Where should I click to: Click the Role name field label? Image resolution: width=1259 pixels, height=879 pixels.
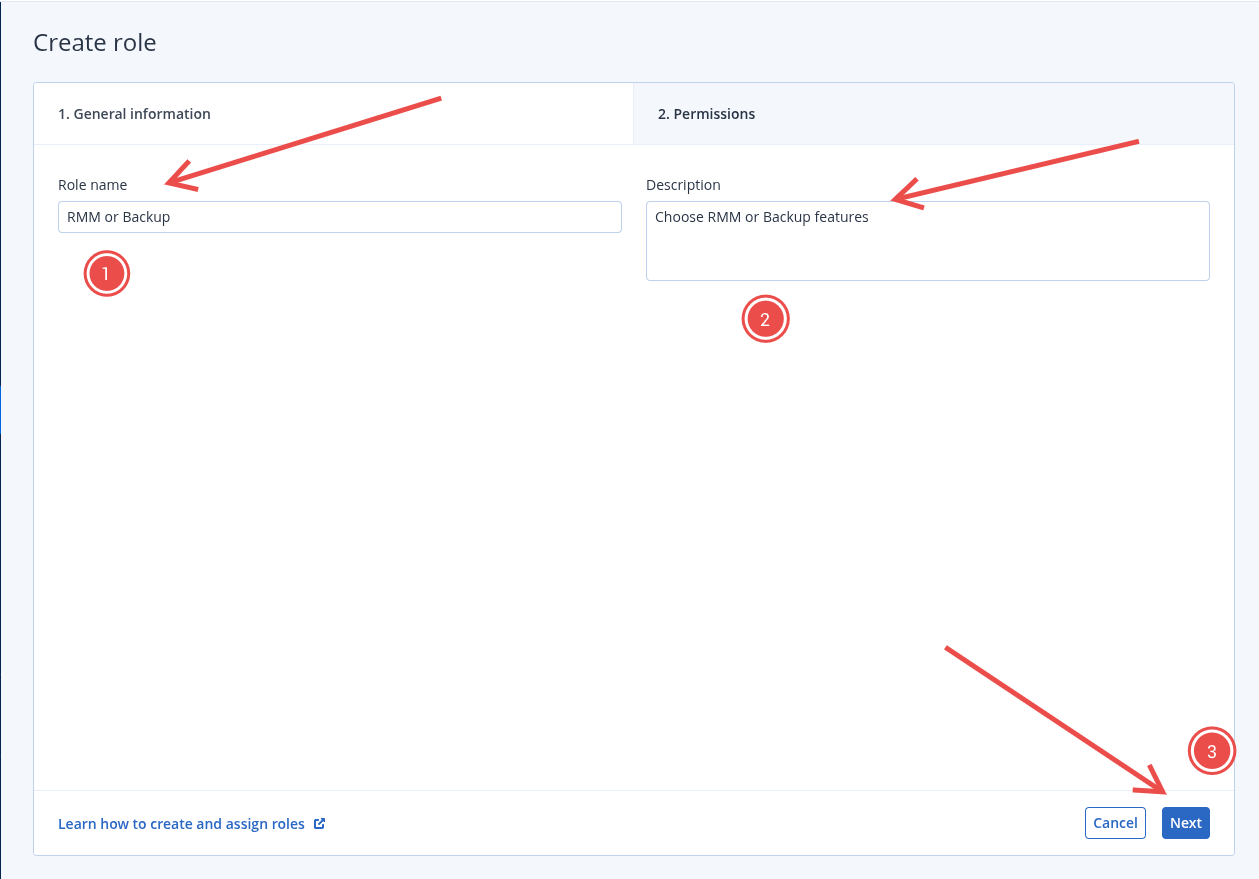coord(92,185)
